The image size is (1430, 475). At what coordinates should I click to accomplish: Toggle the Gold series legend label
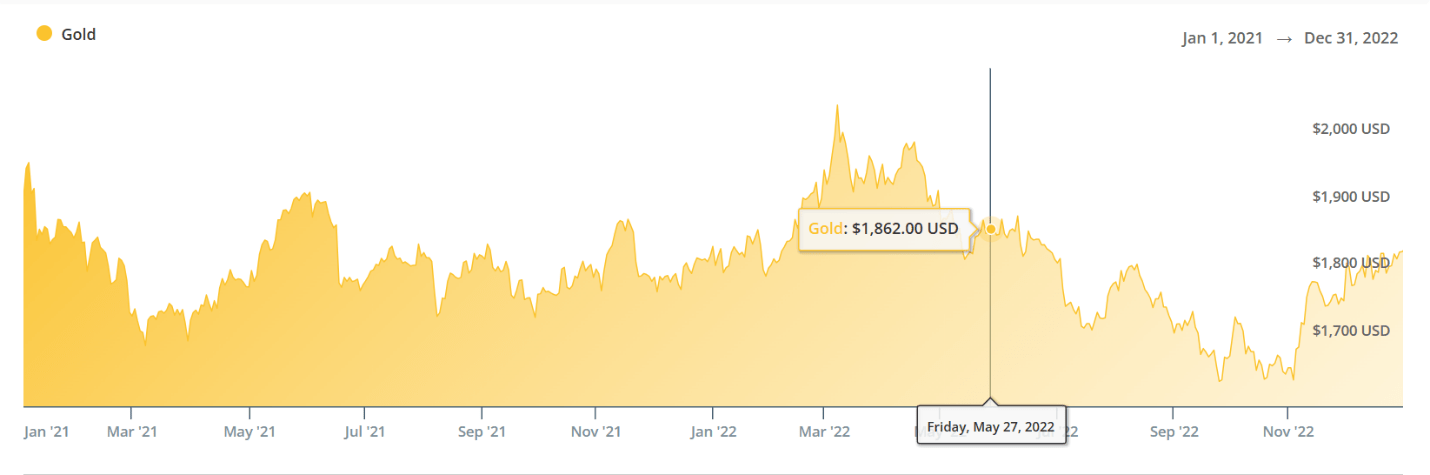79,35
